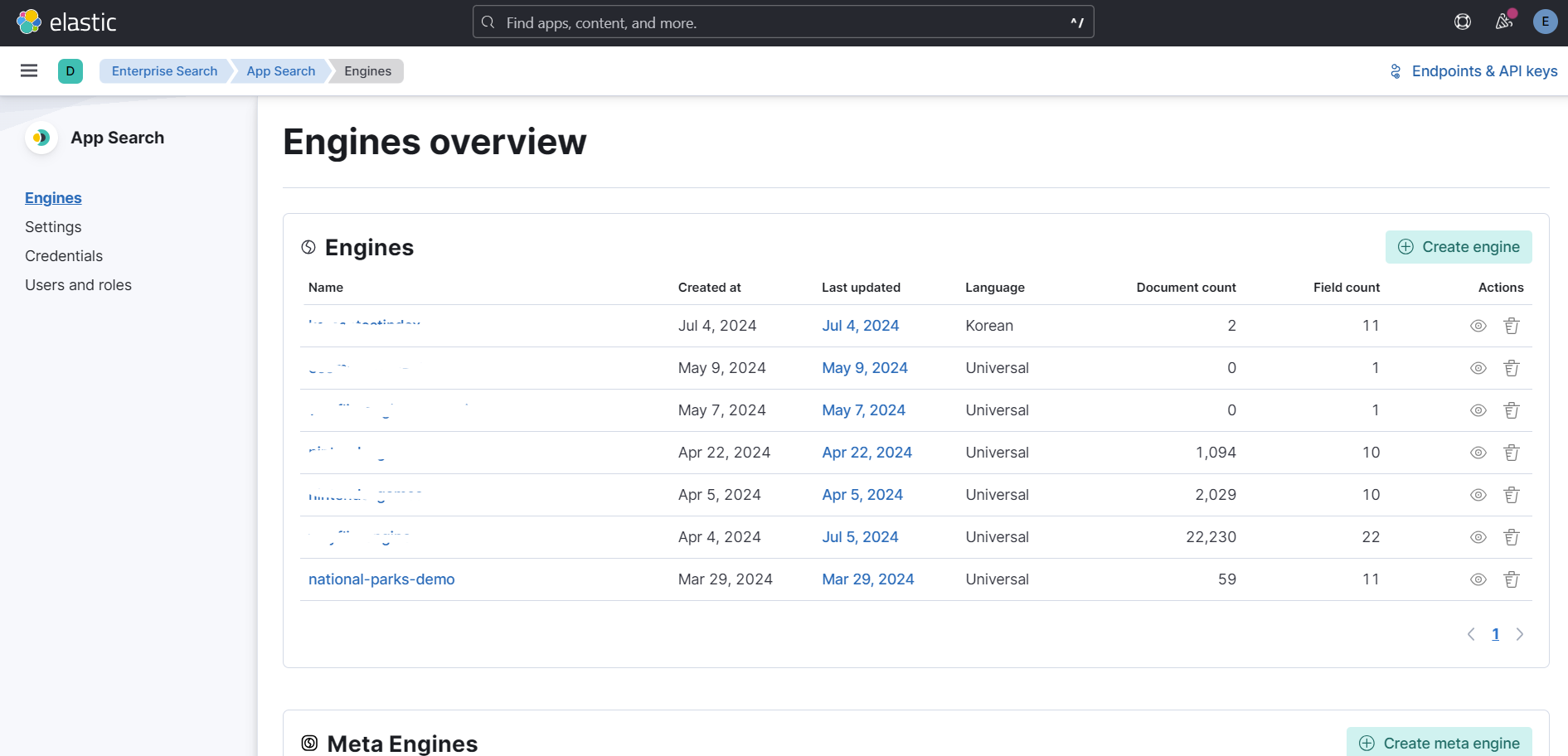View the engine created May 9, 2024
Image resolution: width=1568 pixels, height=756 pixels.
(x=1478, y=368)
